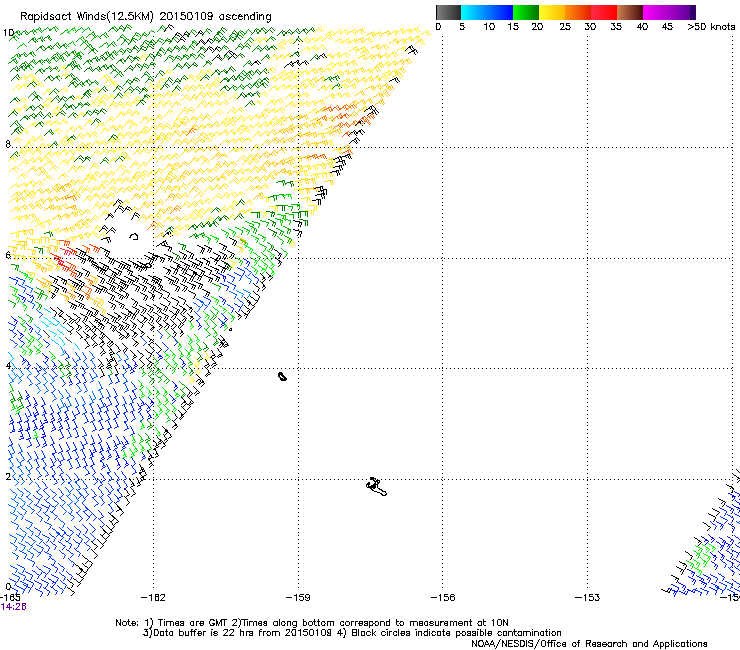Click the small circle outline near 6N -162
The width and height of the screenshot is (740, 650).
point(134,236)
